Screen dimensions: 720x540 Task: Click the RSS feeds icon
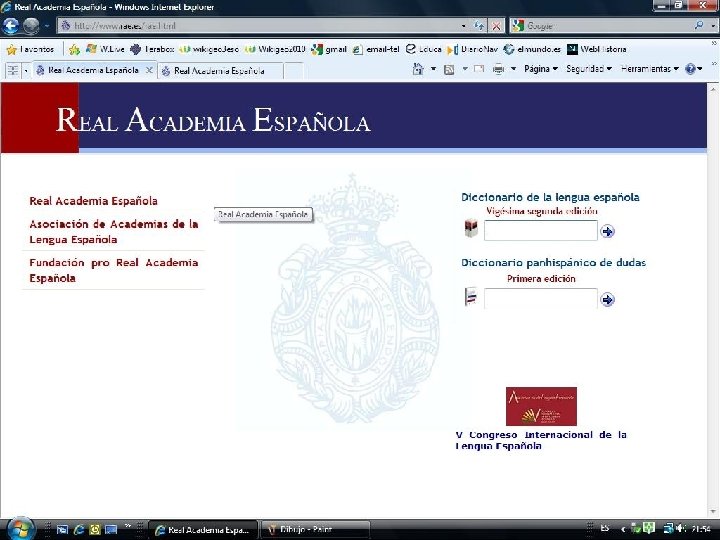(449, 69)
